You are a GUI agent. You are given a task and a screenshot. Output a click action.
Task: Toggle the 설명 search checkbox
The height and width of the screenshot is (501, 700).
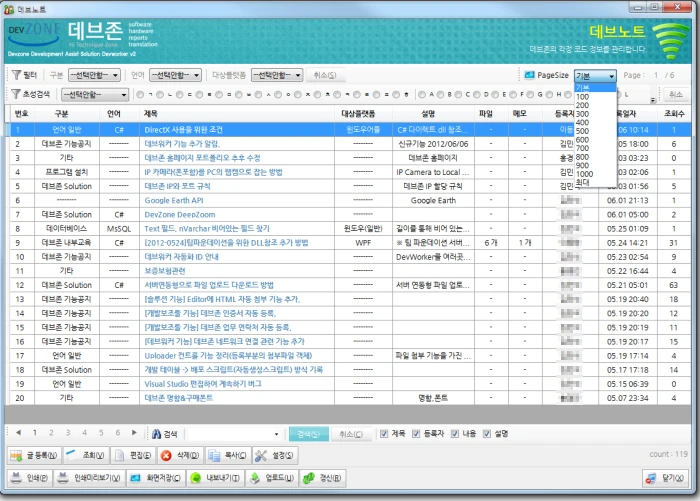[x=487, y=434]
